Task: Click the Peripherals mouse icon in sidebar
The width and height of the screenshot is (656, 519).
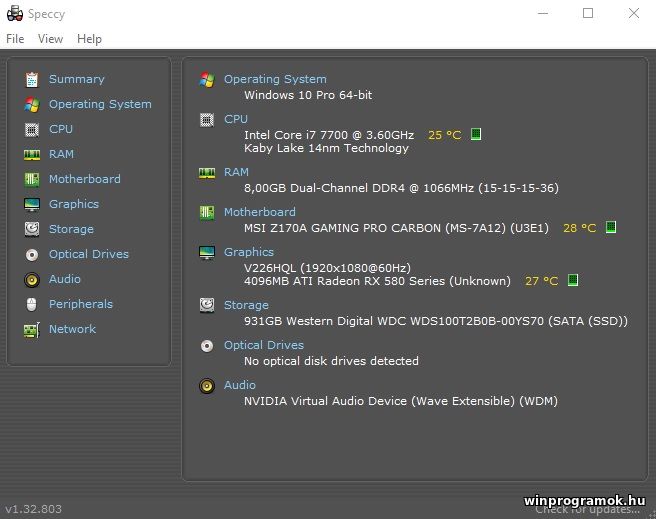Action: coord(32,304)
